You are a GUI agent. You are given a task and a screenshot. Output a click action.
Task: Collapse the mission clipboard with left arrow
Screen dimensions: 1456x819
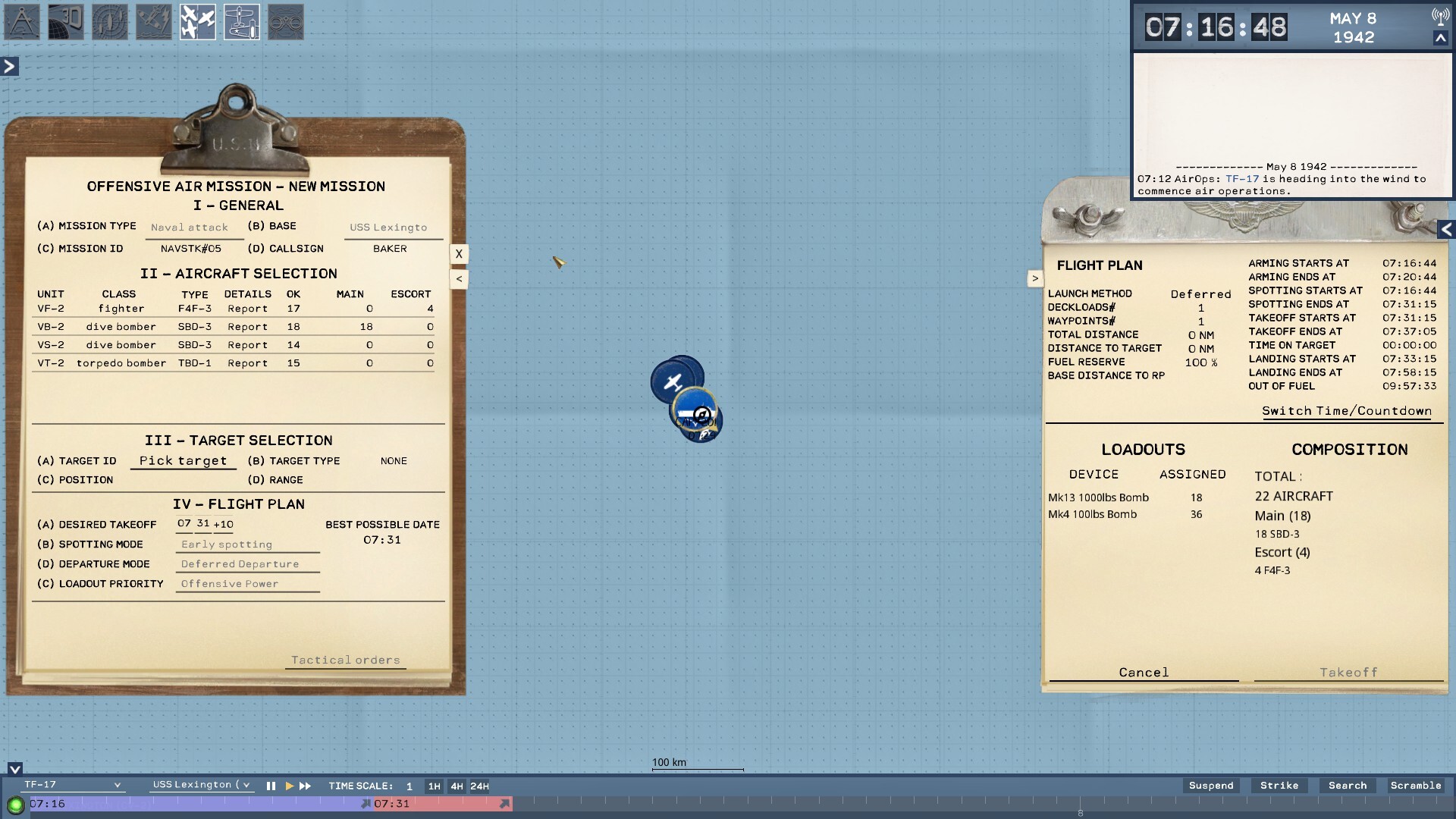coord(459,279)
